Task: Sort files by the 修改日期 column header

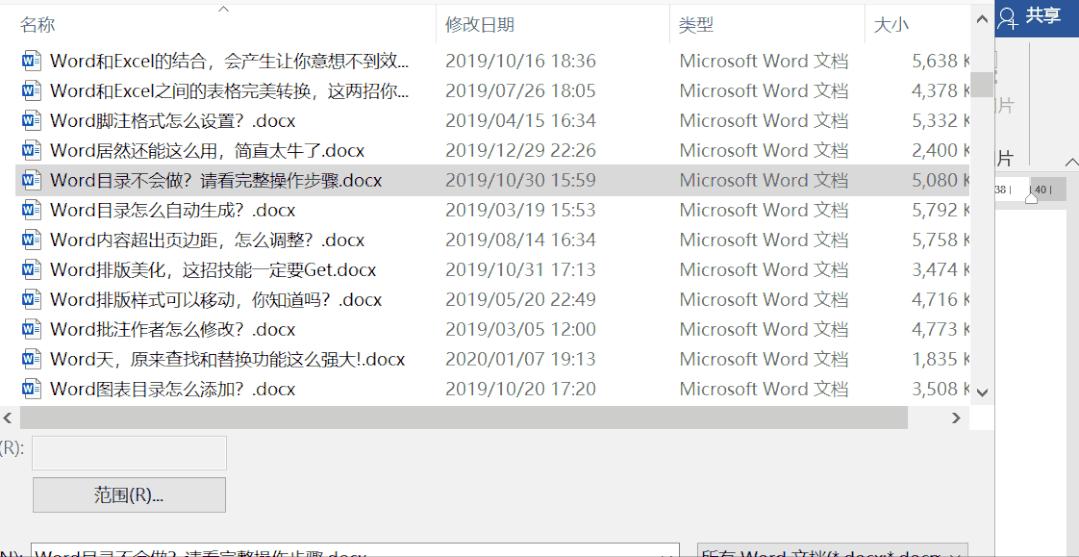Action: click(480, 25)
